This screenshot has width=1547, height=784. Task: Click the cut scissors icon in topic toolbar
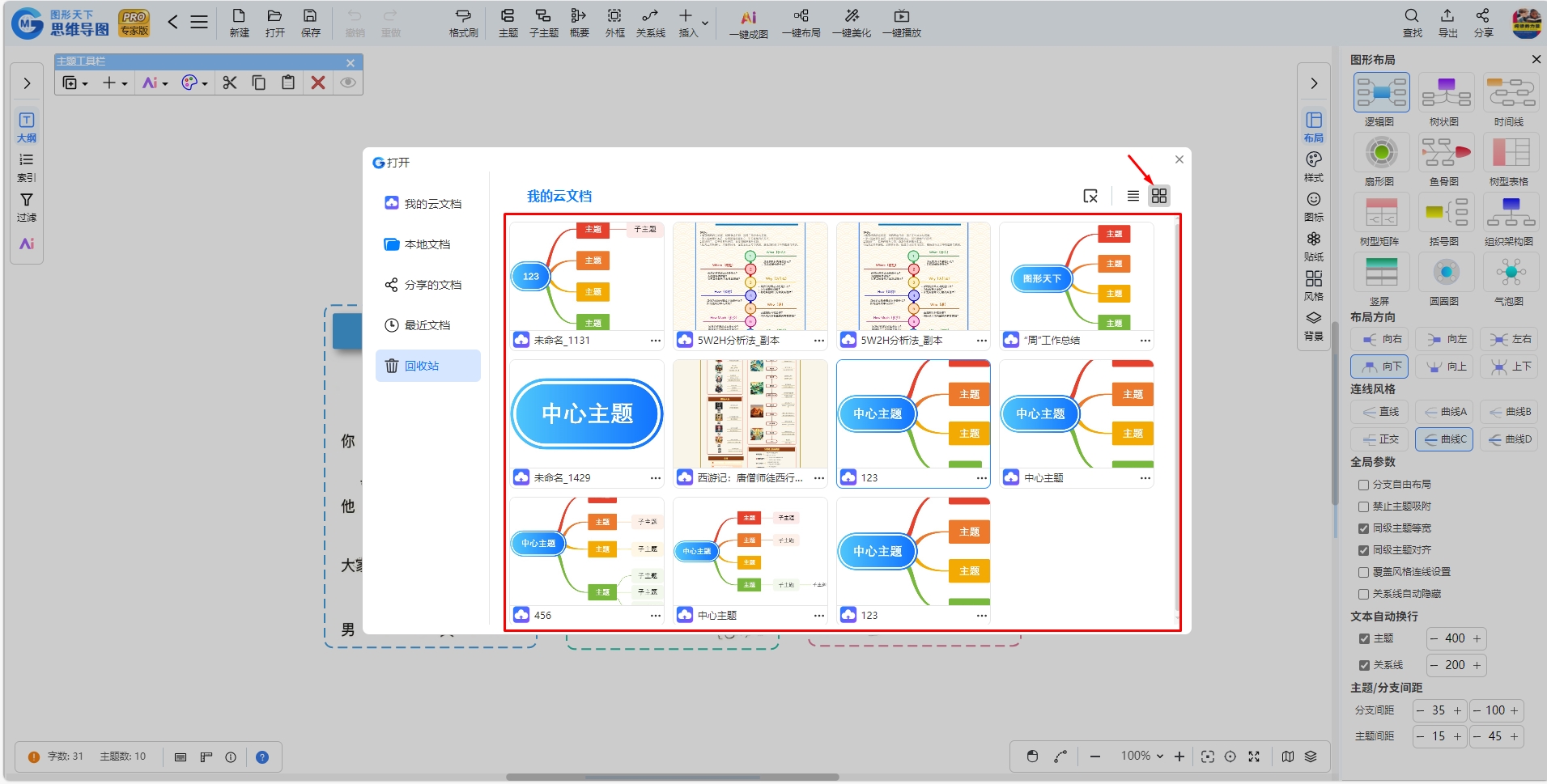click(x=230, y=83)
